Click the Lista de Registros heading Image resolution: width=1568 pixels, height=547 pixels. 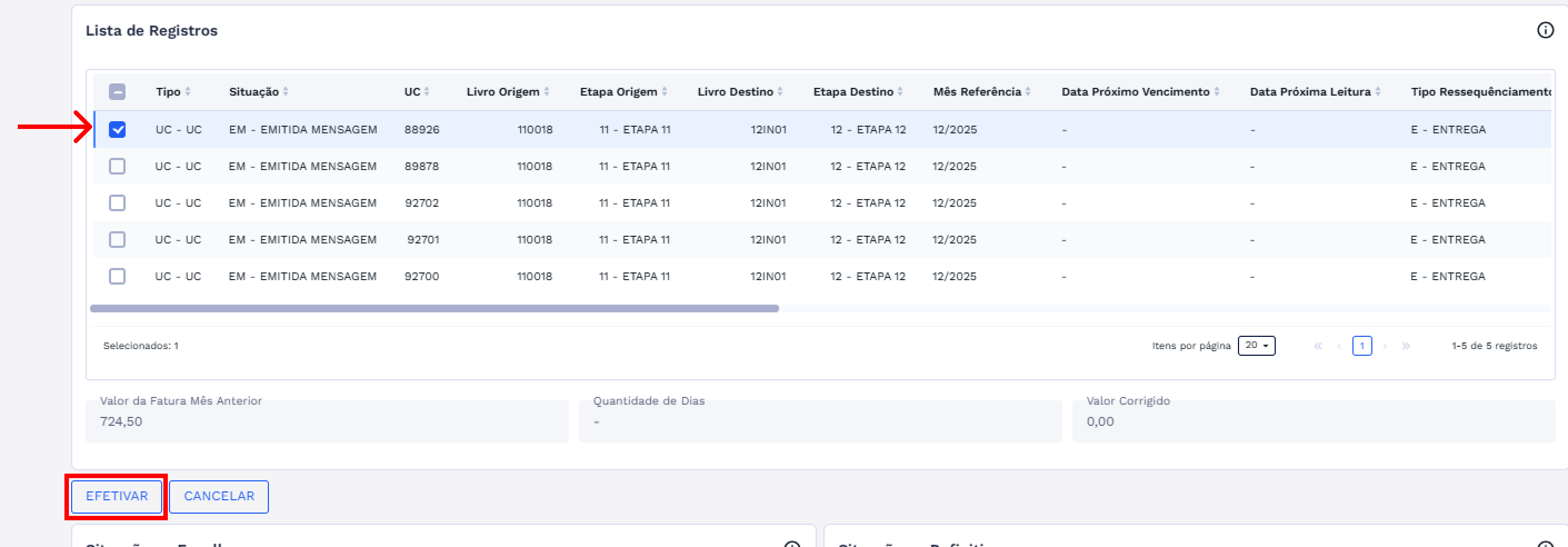pos(152,31)
